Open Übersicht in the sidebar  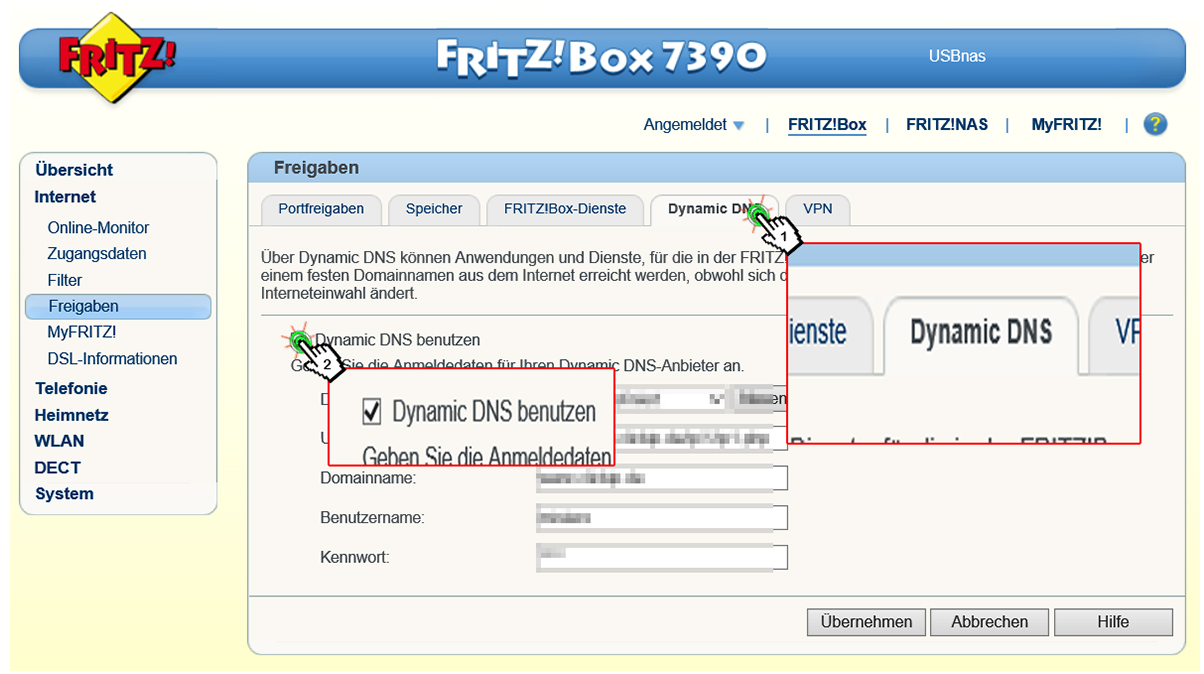coord(74,170)
